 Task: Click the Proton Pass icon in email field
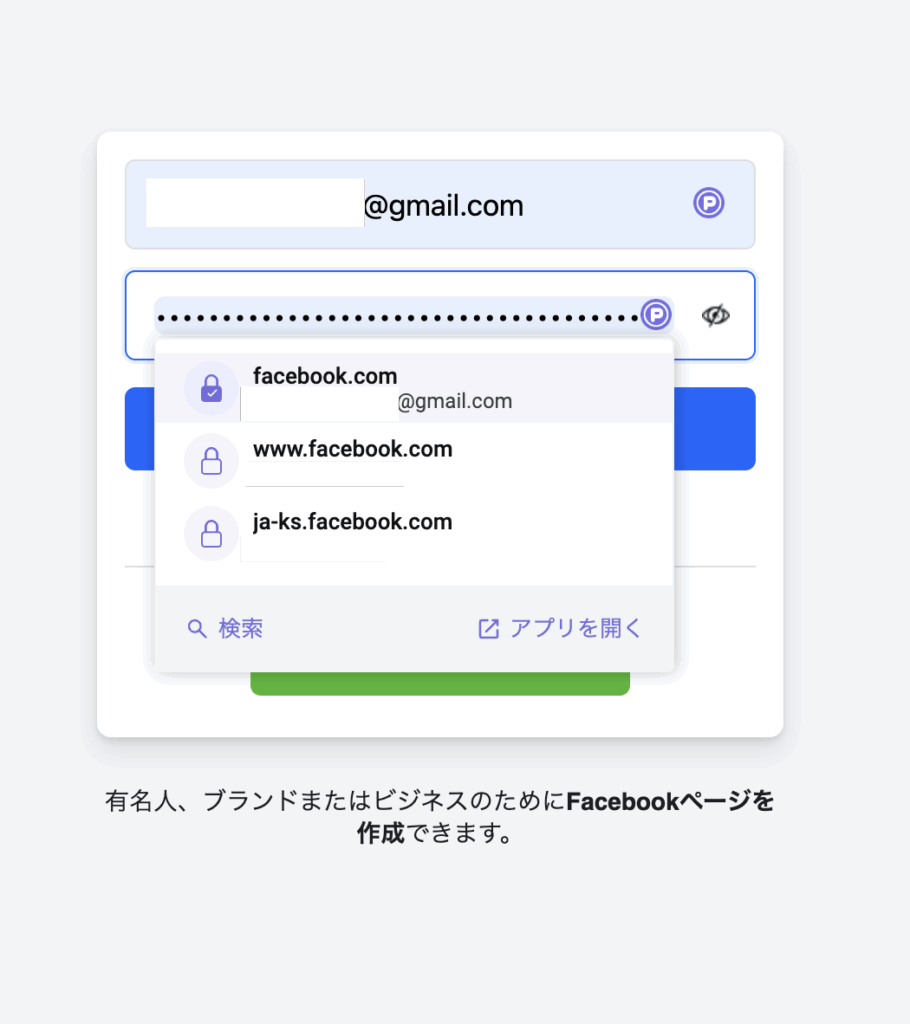[708, 202]
